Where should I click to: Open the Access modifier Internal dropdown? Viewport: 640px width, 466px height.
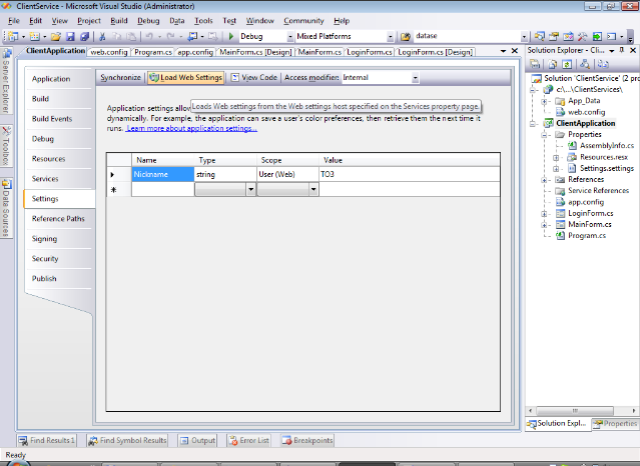[x=415, y=78]
